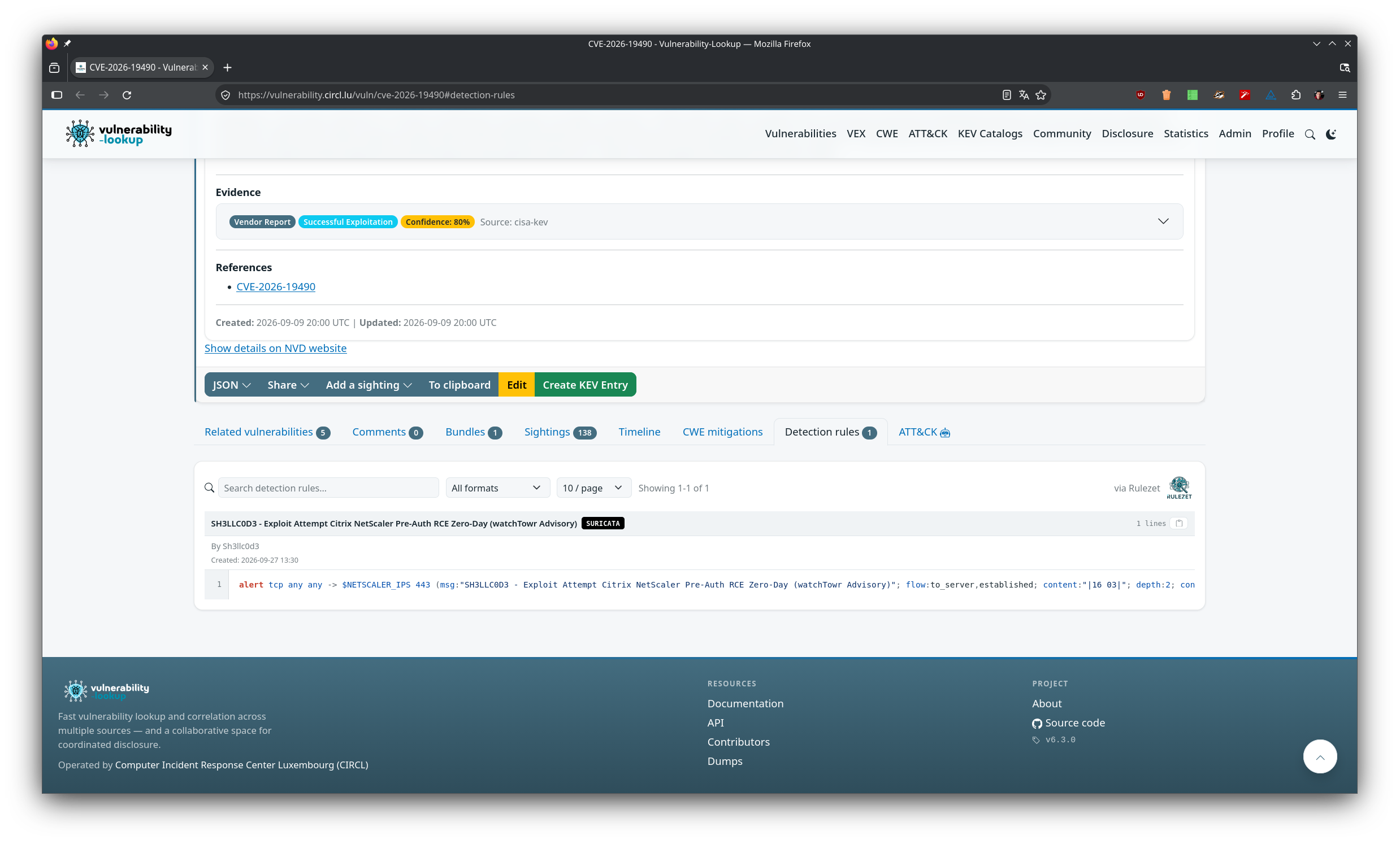The width and height of the screenshot is (1400, 844).
Task: Open the Timeline tab
Action: pos(639,432)
